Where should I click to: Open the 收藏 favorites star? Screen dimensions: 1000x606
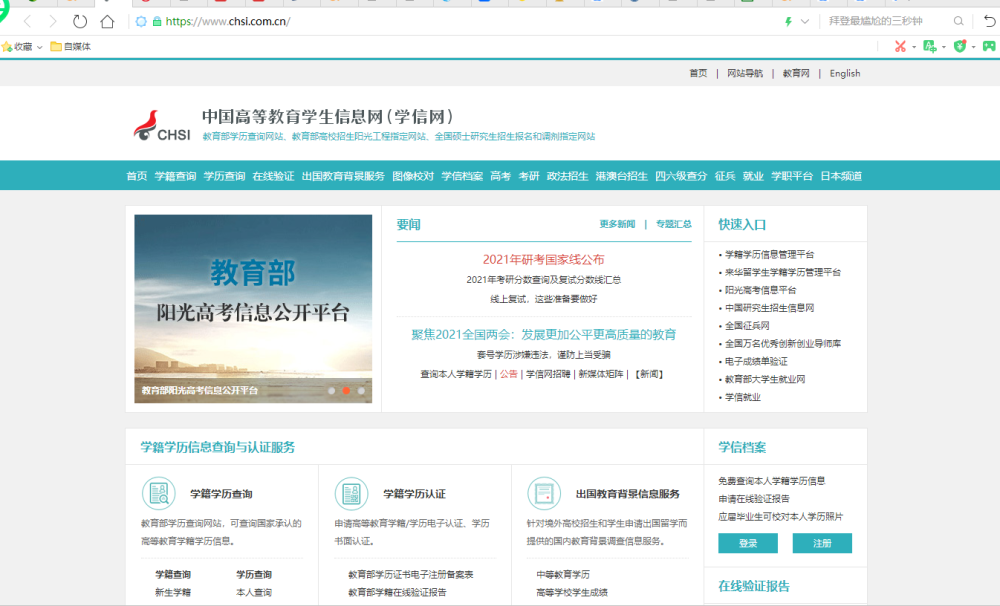(x=7, y=47)
